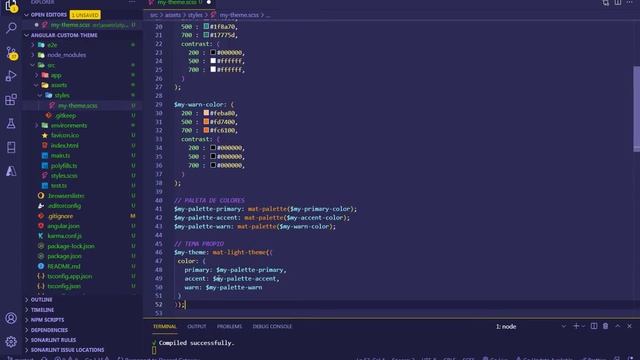
Task: Open the Testing flask view
Action: coord(11,123)
